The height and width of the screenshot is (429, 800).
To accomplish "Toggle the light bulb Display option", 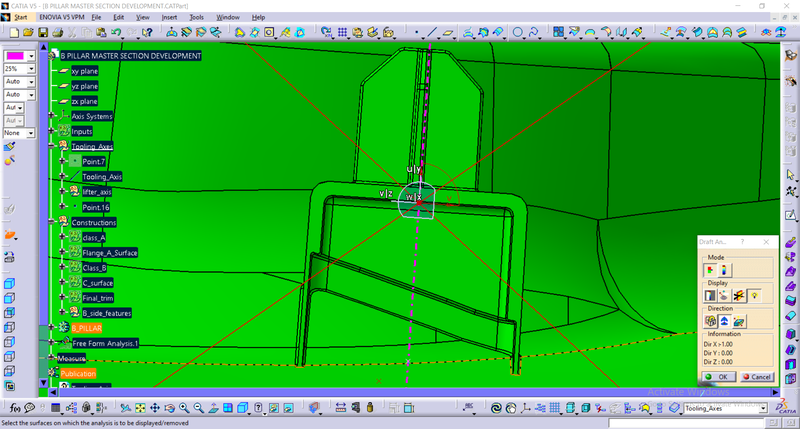I will coord(752,296).
